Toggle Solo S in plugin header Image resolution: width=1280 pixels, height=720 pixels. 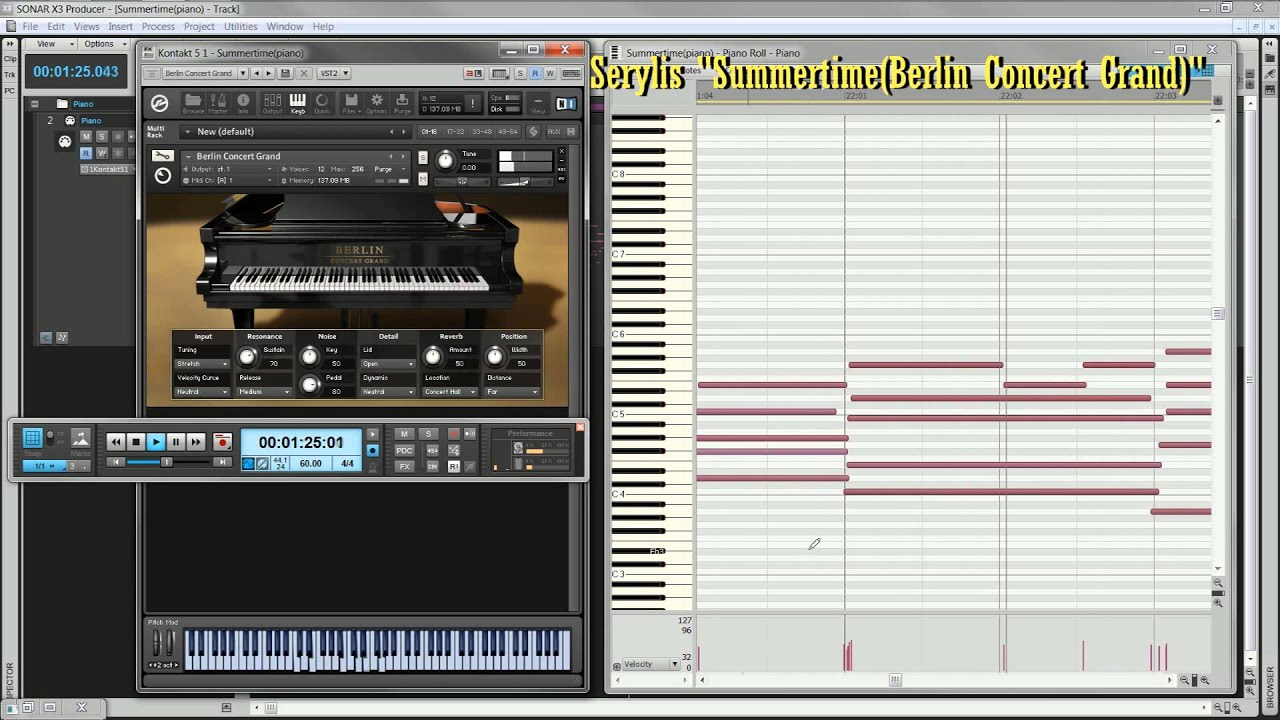click(521, 73)
